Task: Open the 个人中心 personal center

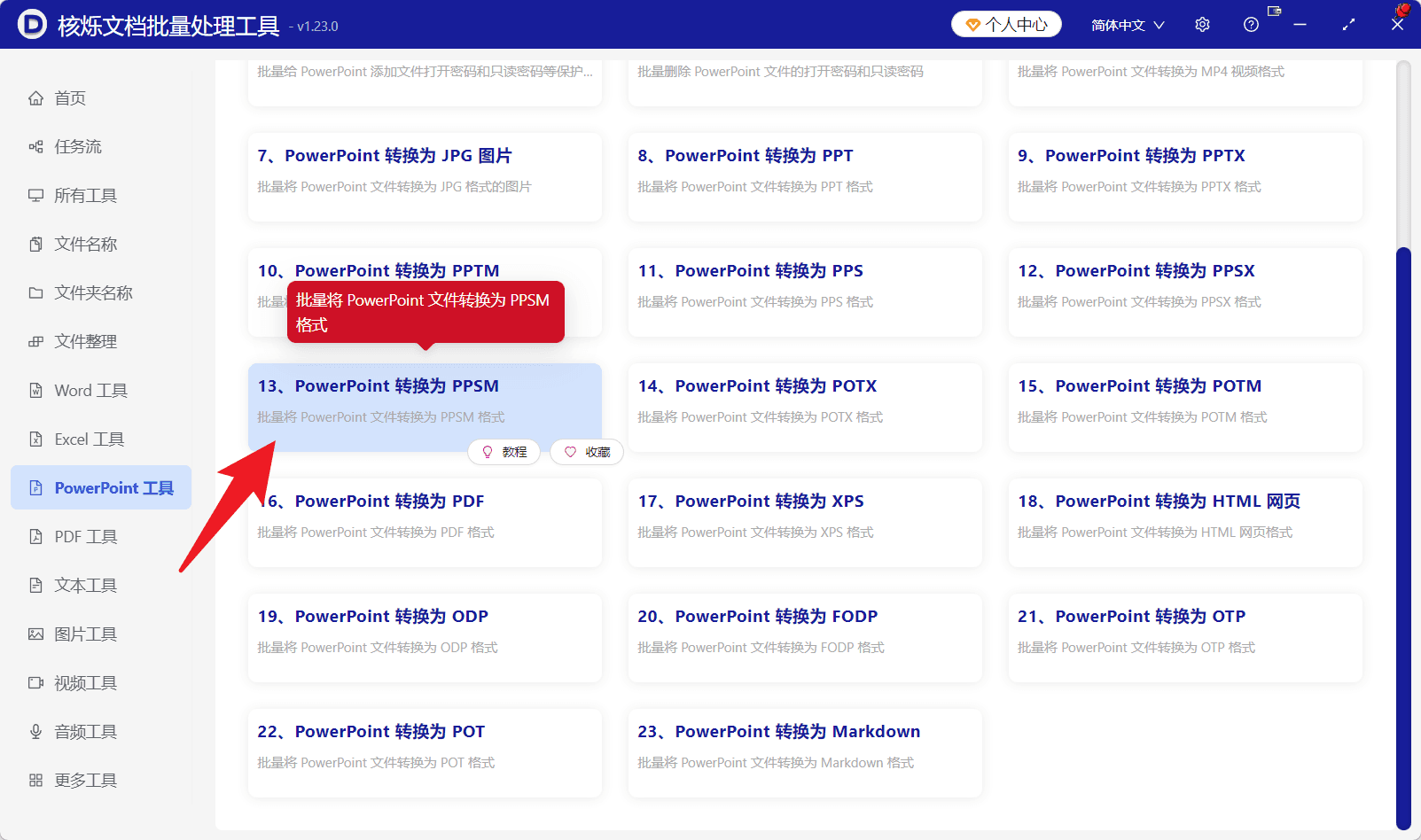Action: [1006, 25]
